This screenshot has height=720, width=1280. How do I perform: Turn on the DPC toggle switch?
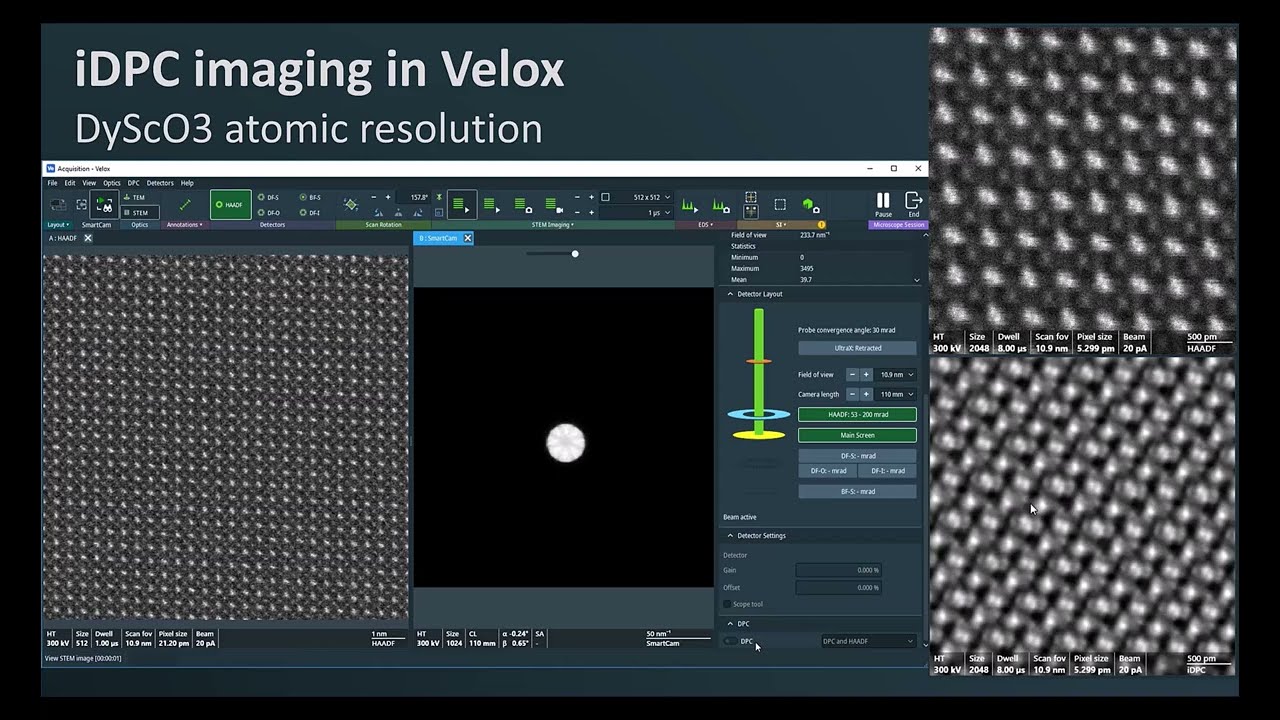[730, 641]
